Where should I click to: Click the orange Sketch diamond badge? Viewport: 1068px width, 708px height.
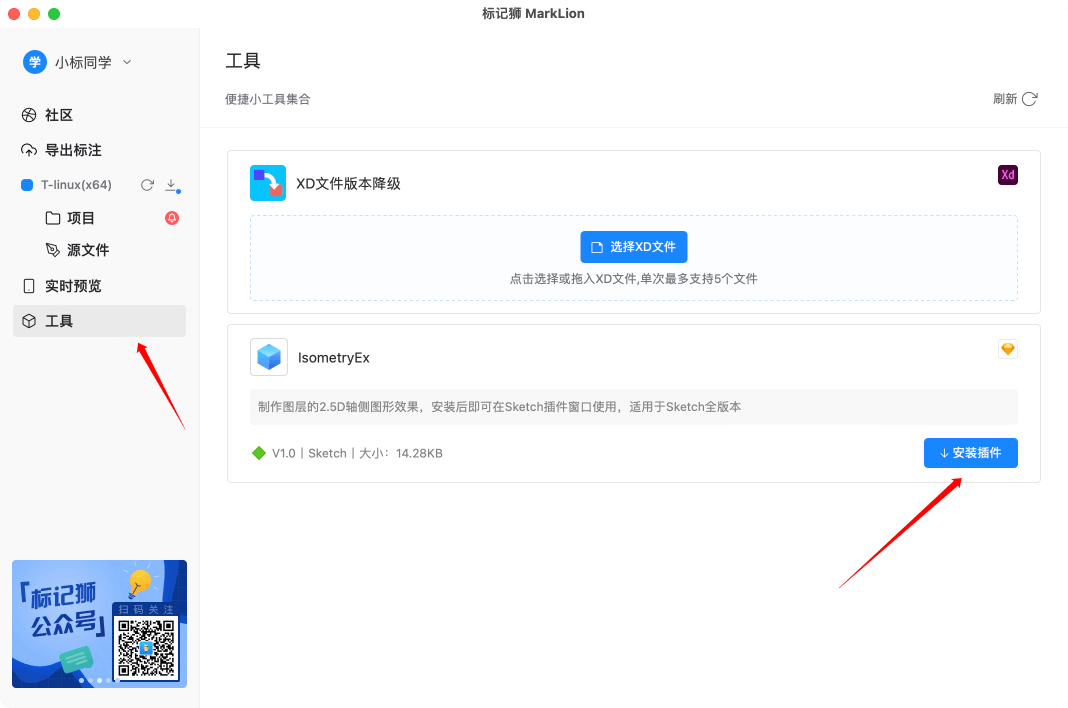(1007, 348)
